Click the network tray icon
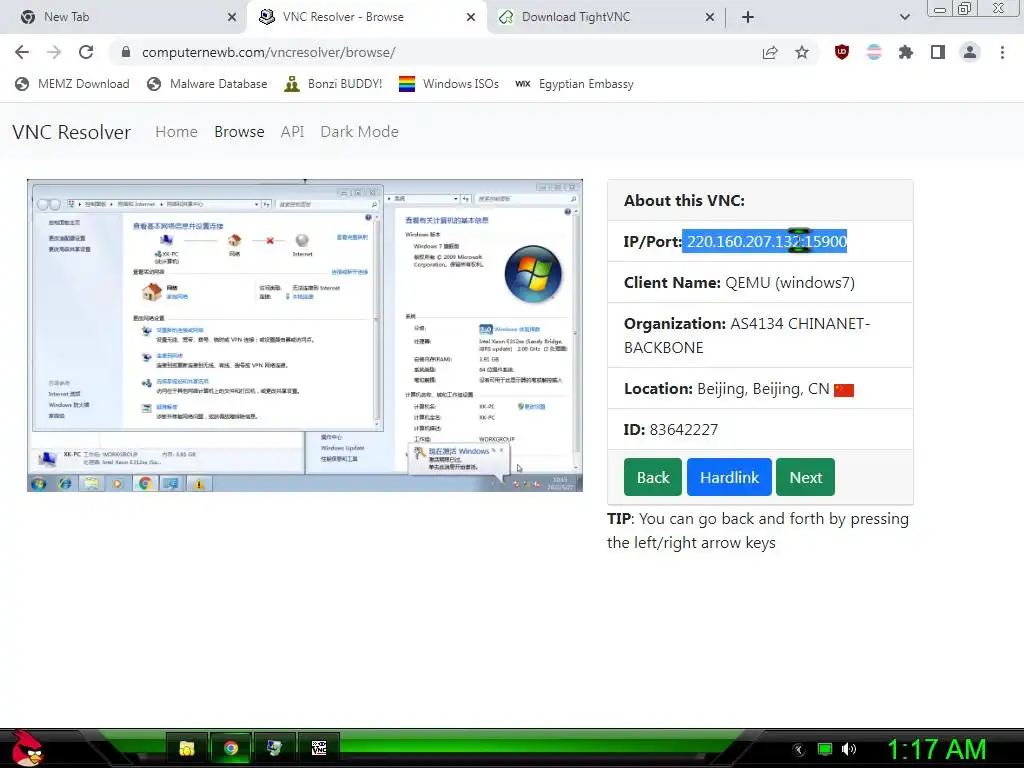This screenshot has height=768, width=1024. pos(825,750)
